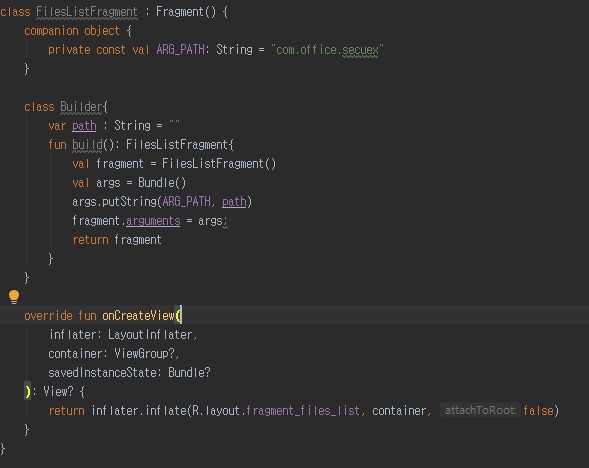Click 'container: ViewGroup?' parameter
The height and width of the screenshot is (468, 589).
(111, 353)
